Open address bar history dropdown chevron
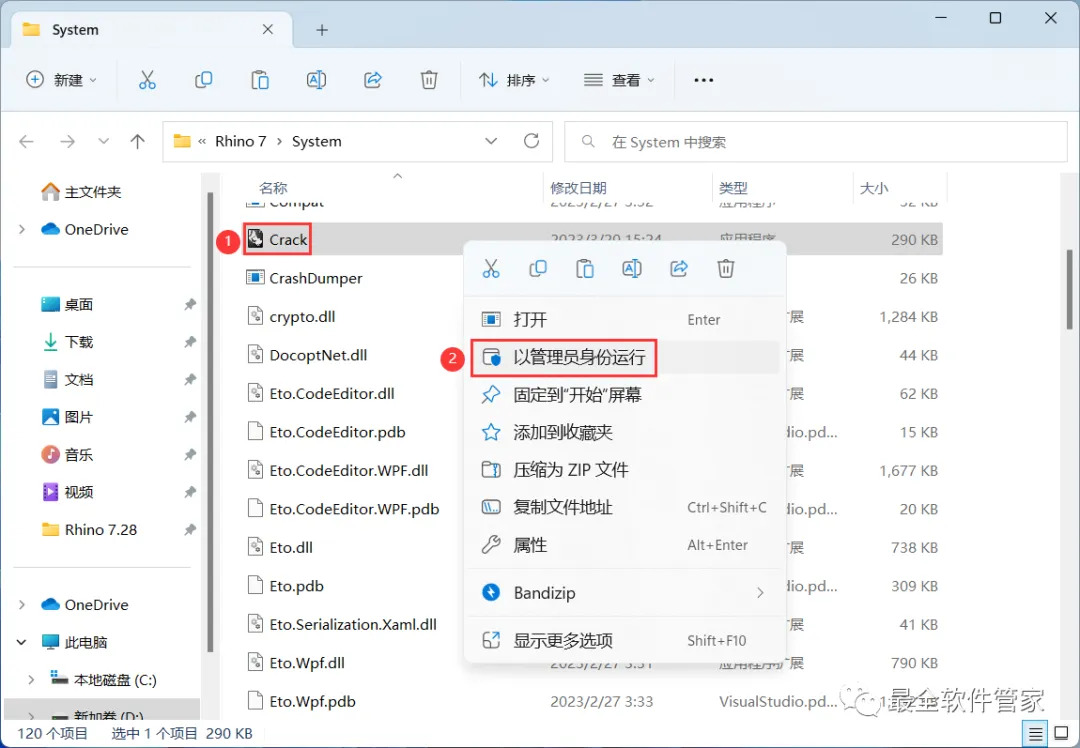1080x748 pixels. [x=491, y=141]
